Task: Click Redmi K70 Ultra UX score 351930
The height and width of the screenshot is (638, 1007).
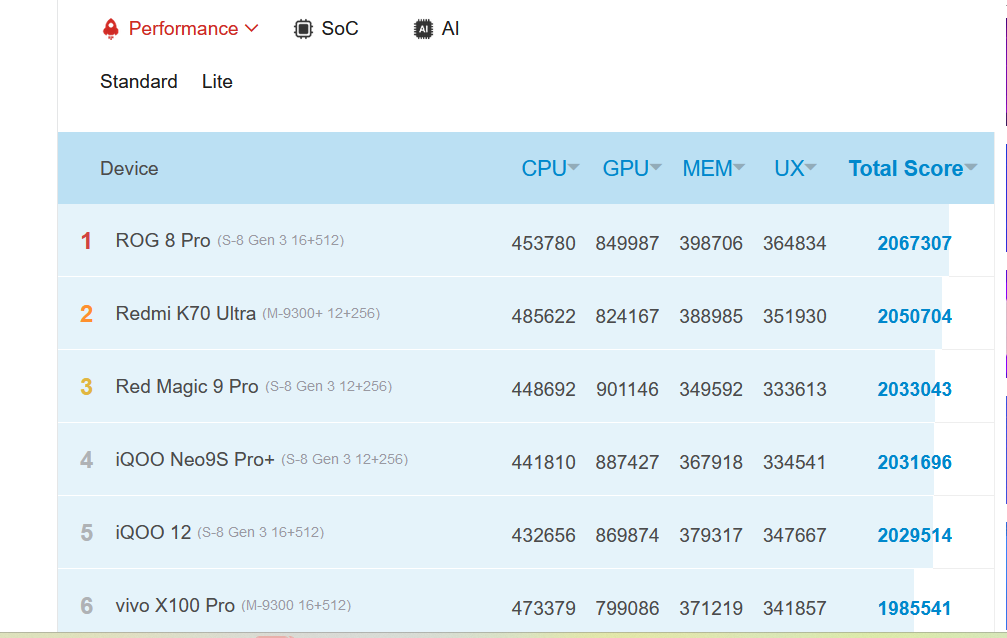Action: pos(794,316)
